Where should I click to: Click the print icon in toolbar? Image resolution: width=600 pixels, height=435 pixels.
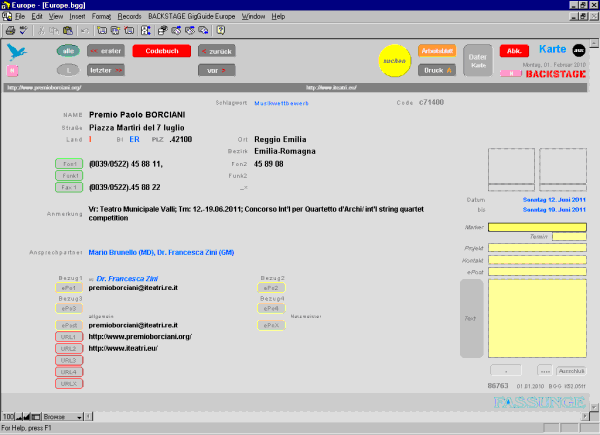[9, 31]
